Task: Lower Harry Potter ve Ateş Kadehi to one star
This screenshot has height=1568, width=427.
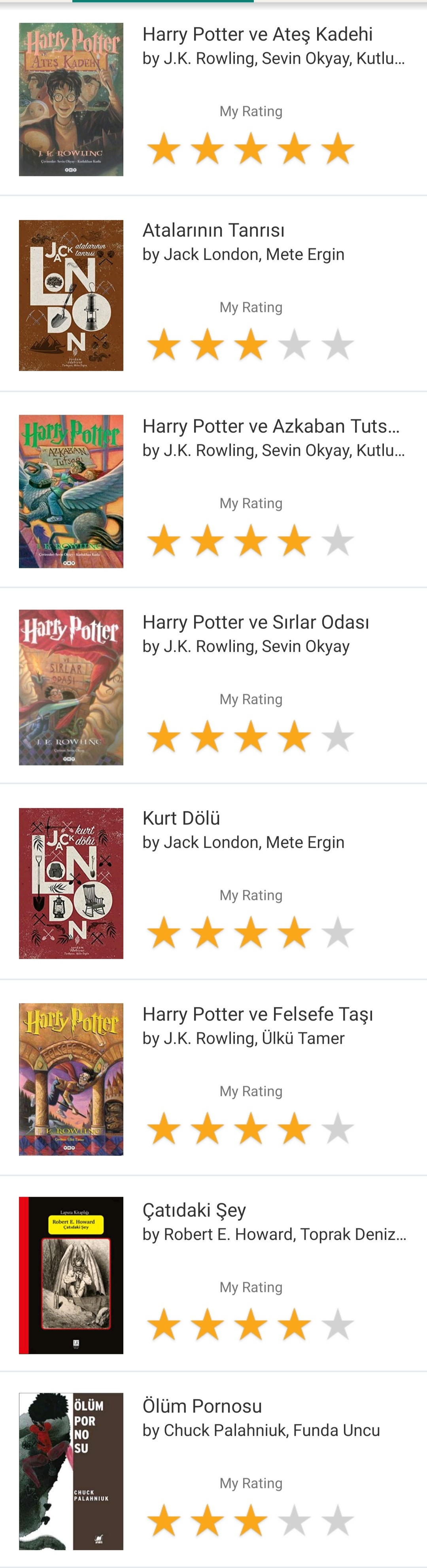Action: click(164, 149)
